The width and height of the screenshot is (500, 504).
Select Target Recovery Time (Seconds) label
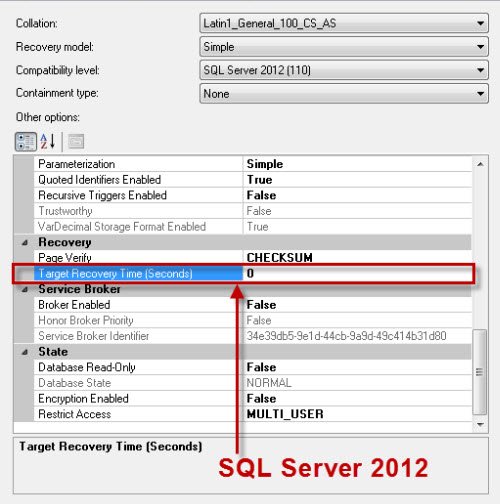pos(115,274)
